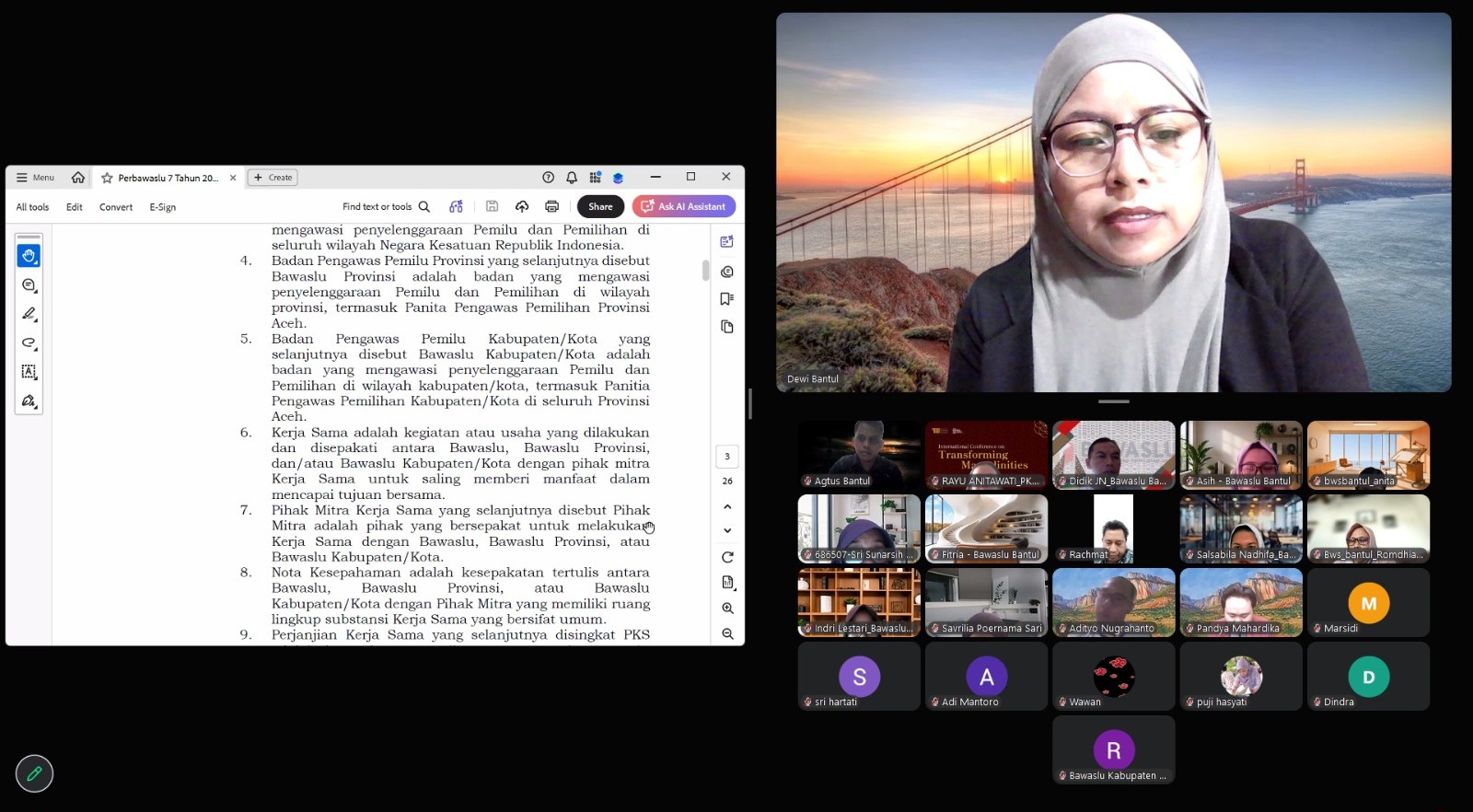Click the print icon in toolbar
Image resolution: width=1473 pixels, height=812 pixels.
pos(551,206)
